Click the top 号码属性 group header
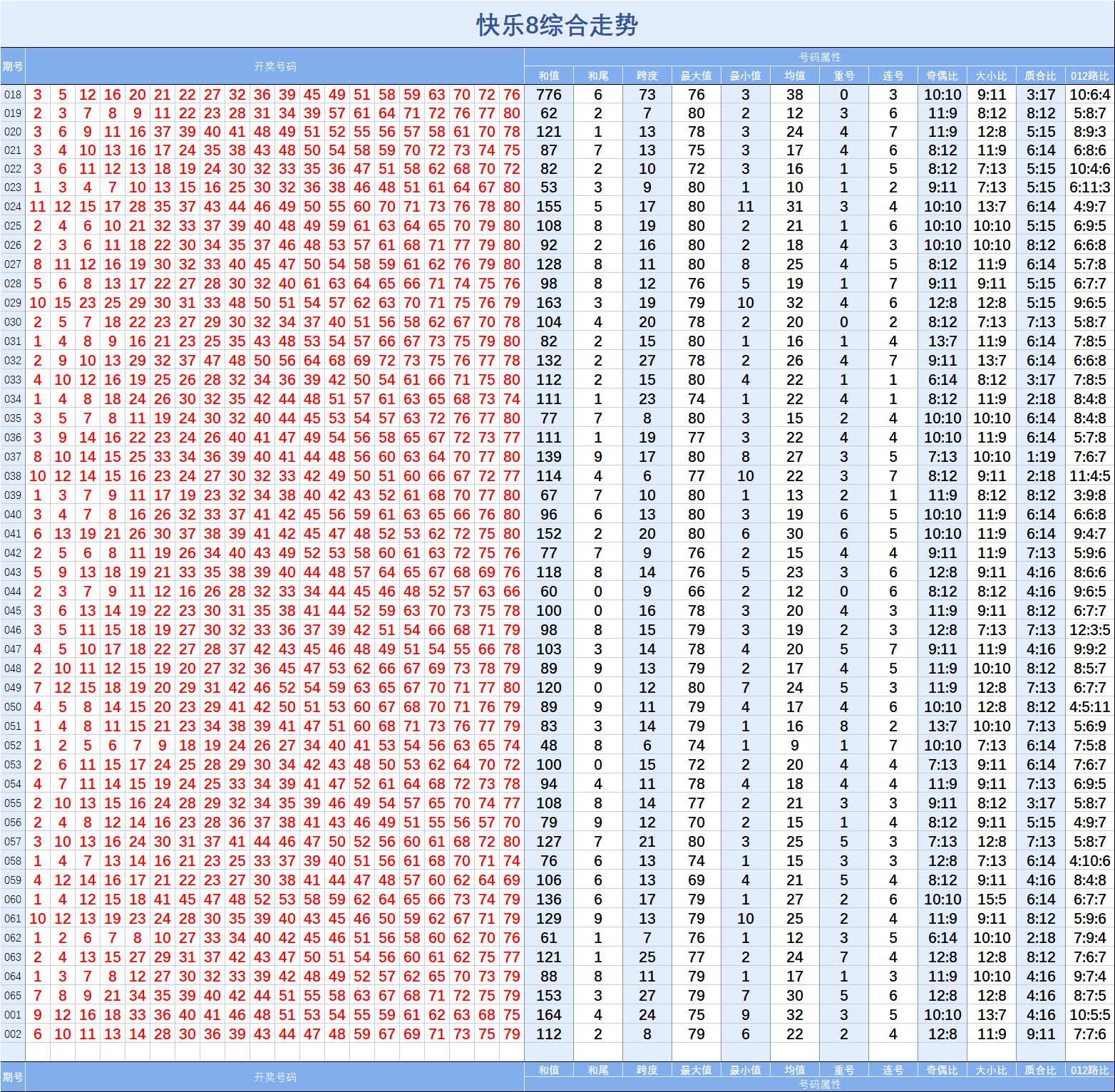 820,57
